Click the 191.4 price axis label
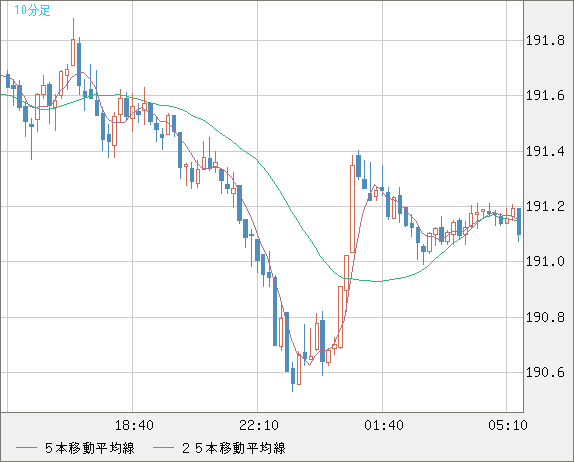This screenshot has height=462, width=574. pyautogui.click(x=545, y=151)
